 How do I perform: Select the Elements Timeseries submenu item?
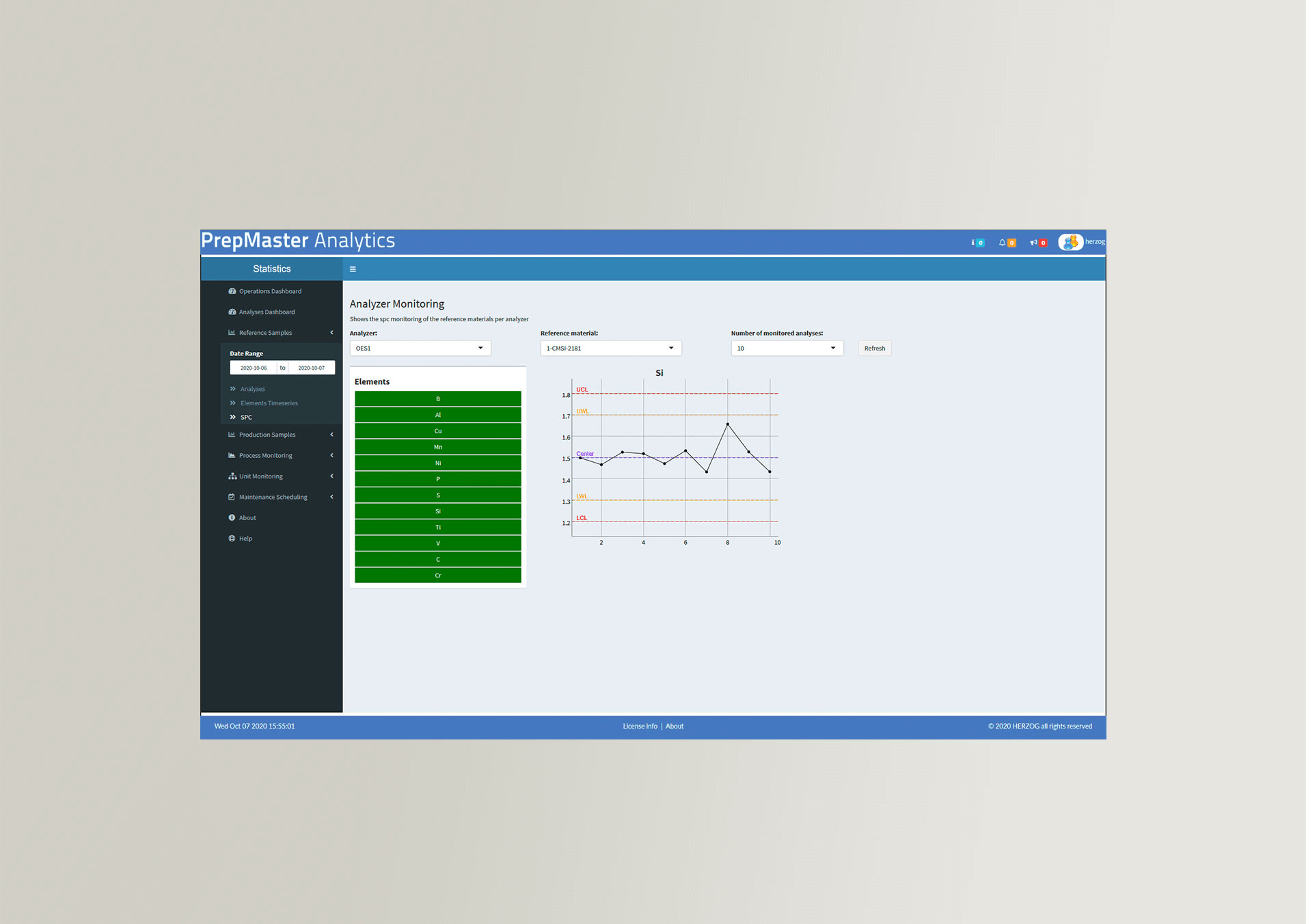pos(269,403)
